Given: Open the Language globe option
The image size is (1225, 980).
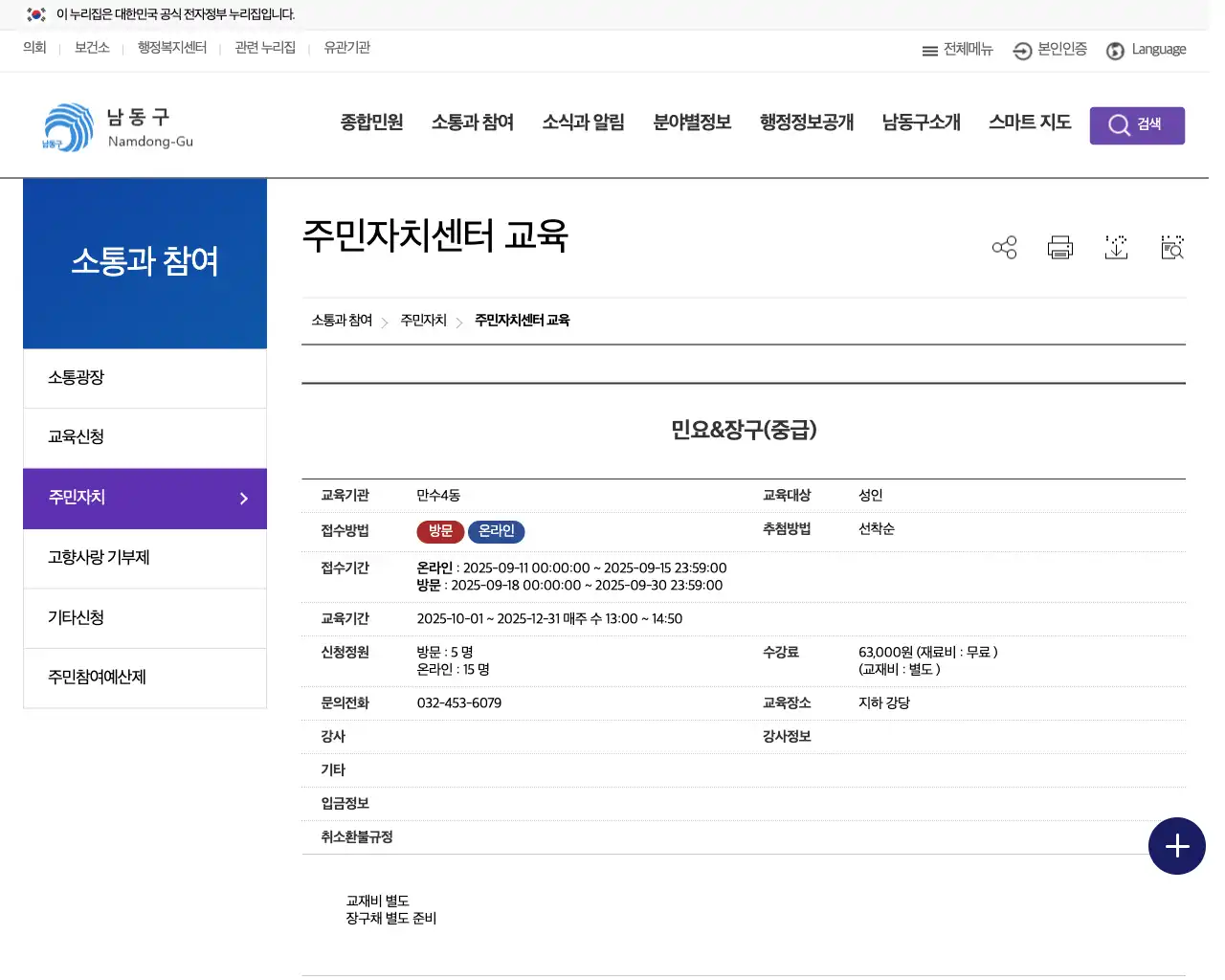Looking at the screenshot, I should (1147, 50).
